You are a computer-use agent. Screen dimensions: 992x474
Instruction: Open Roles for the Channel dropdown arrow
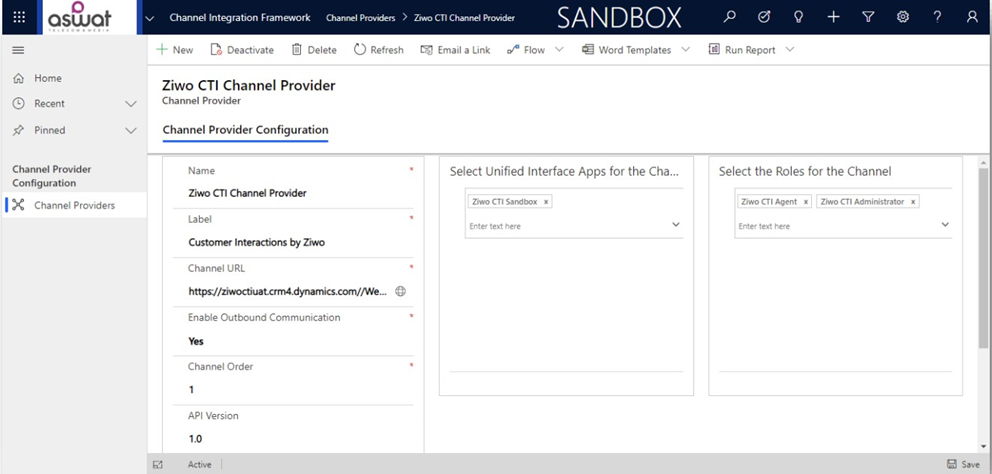pyautogui.click(x=945, y=225)
